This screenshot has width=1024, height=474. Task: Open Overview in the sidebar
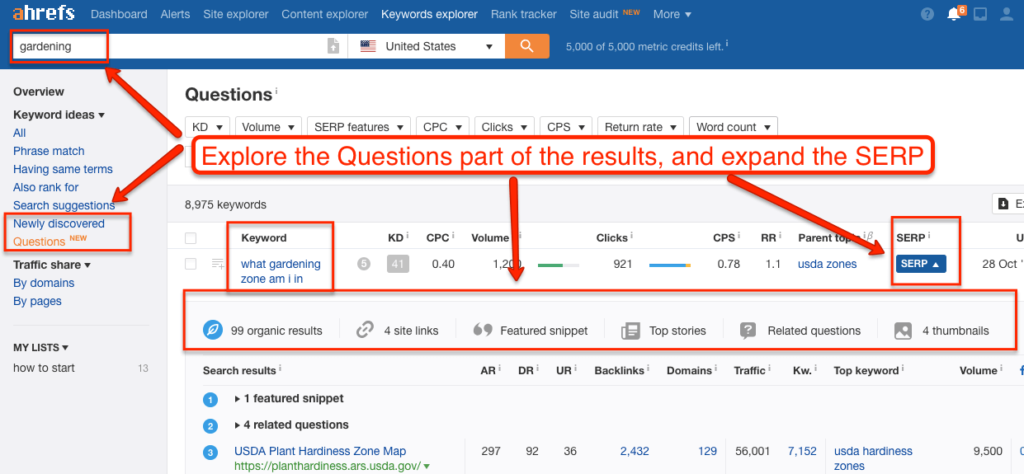[x=39, y=92]
